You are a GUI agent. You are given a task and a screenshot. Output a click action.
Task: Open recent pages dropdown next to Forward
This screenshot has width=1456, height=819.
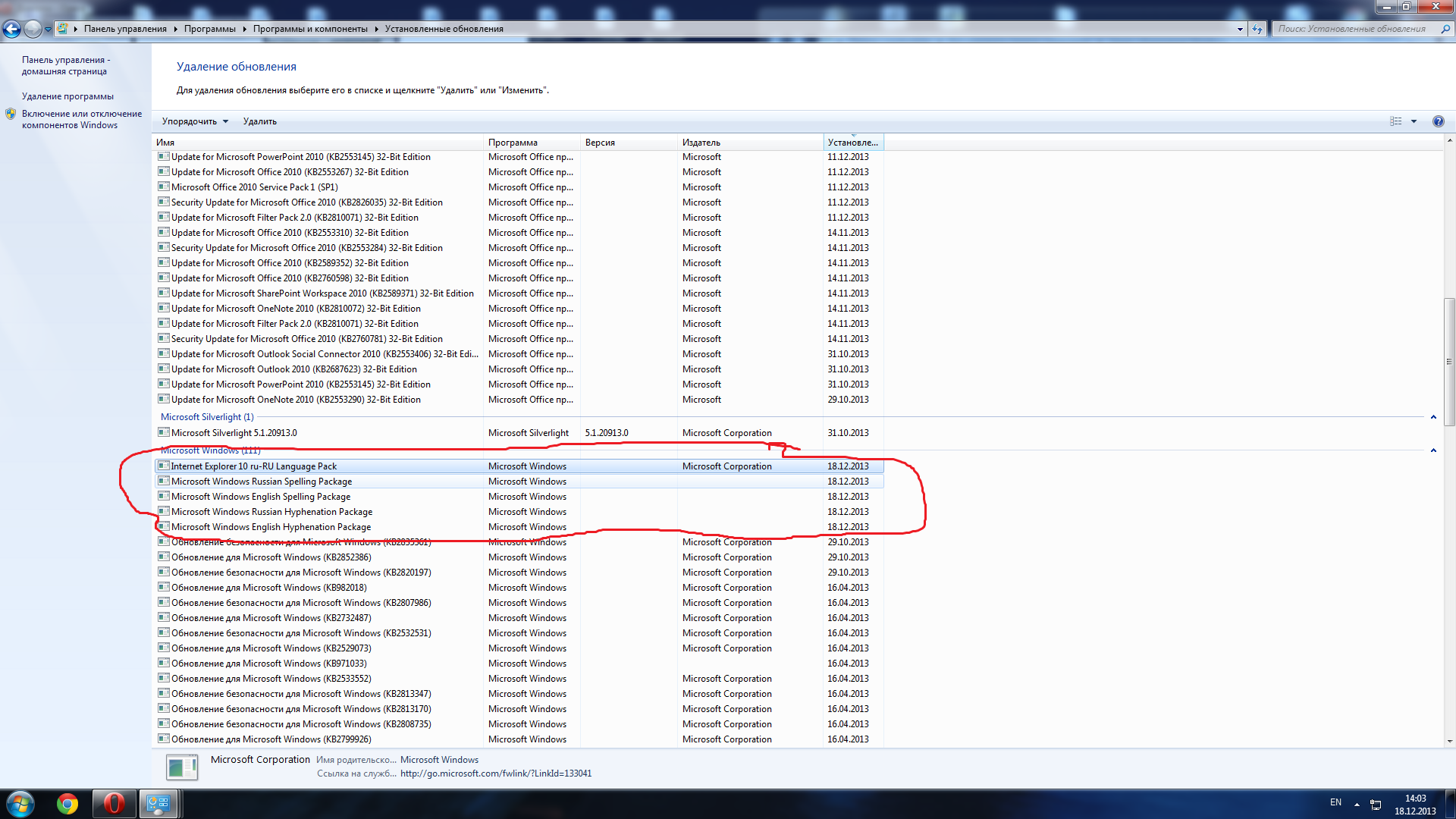click(x=48, y=30)
